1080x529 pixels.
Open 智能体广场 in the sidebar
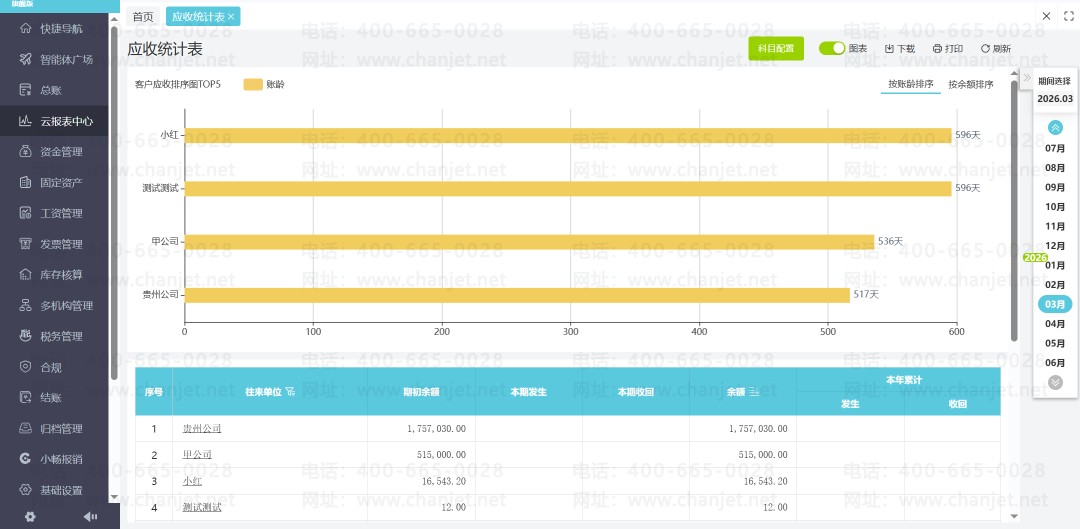coord(66,59)
